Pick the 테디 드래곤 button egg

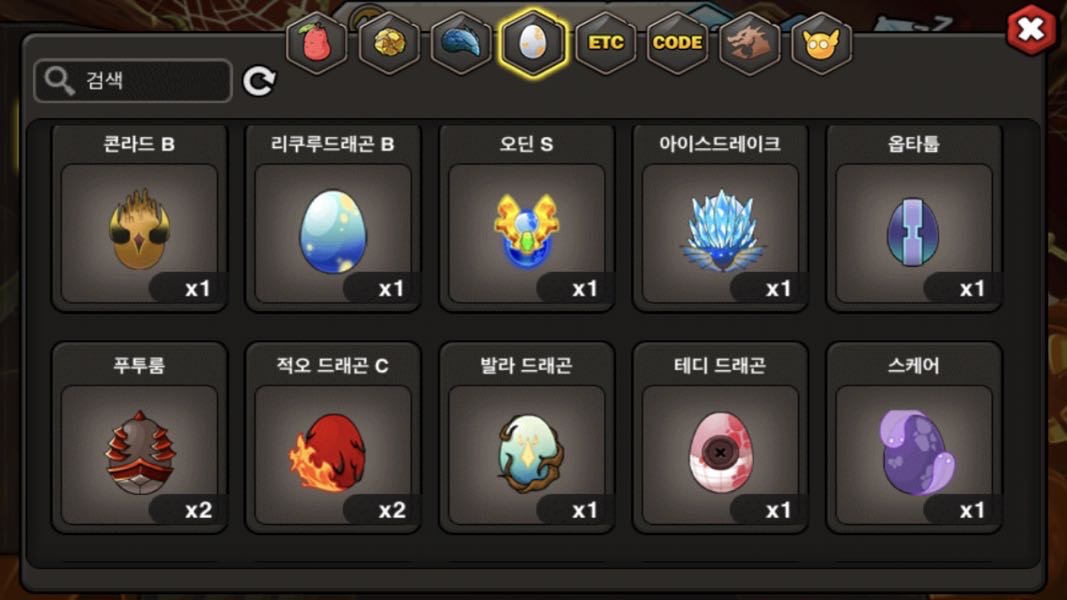(720, 437)
